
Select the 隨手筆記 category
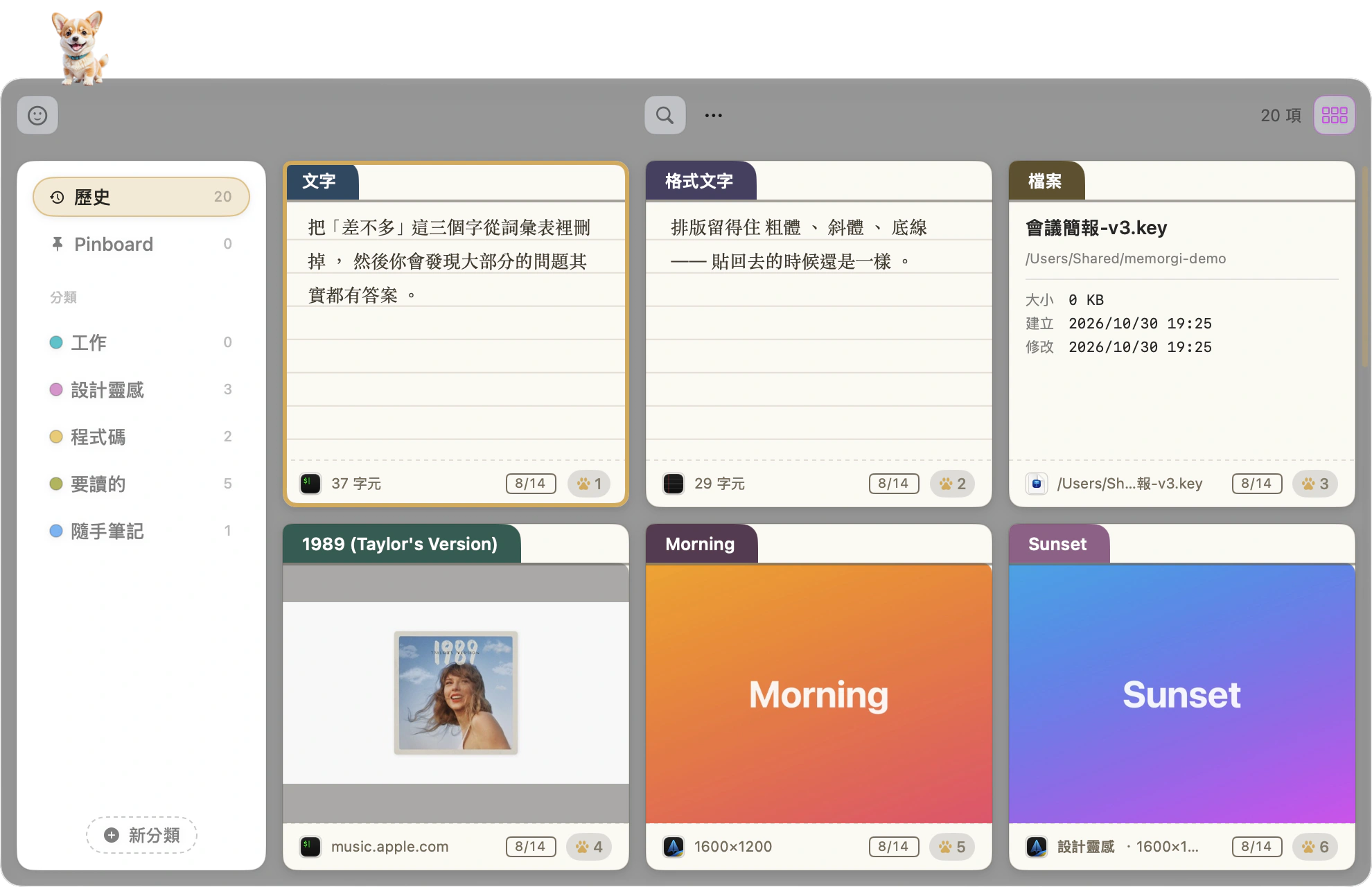pyautogui.click(x=141, y=531)
